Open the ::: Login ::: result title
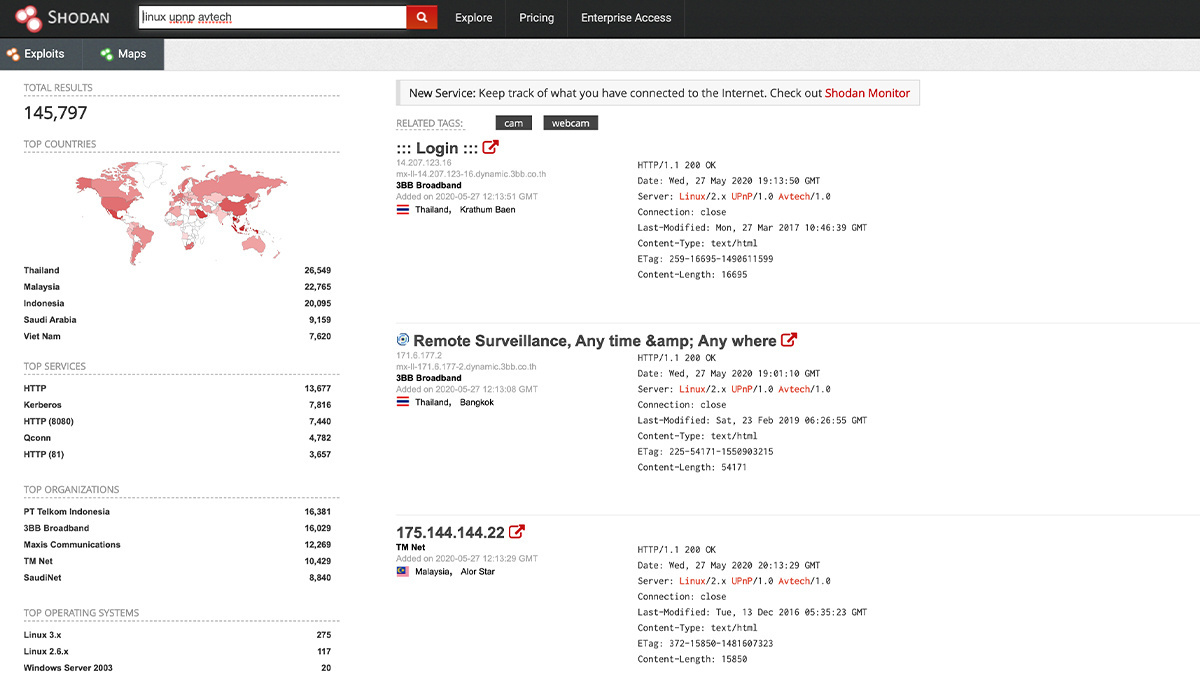Viewport: 1200px width, 675px height. 437,148
